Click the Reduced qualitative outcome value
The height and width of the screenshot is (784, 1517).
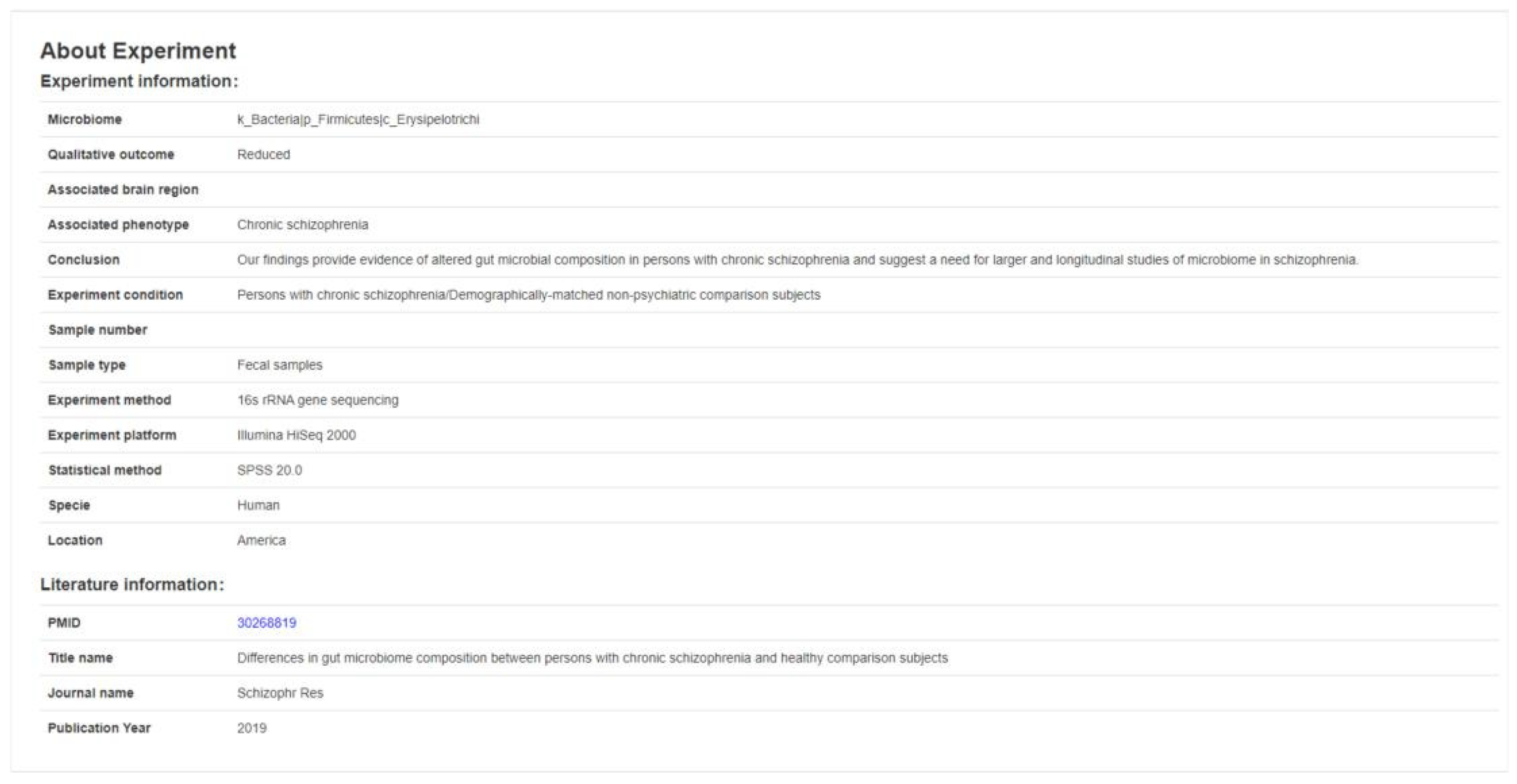263,155
